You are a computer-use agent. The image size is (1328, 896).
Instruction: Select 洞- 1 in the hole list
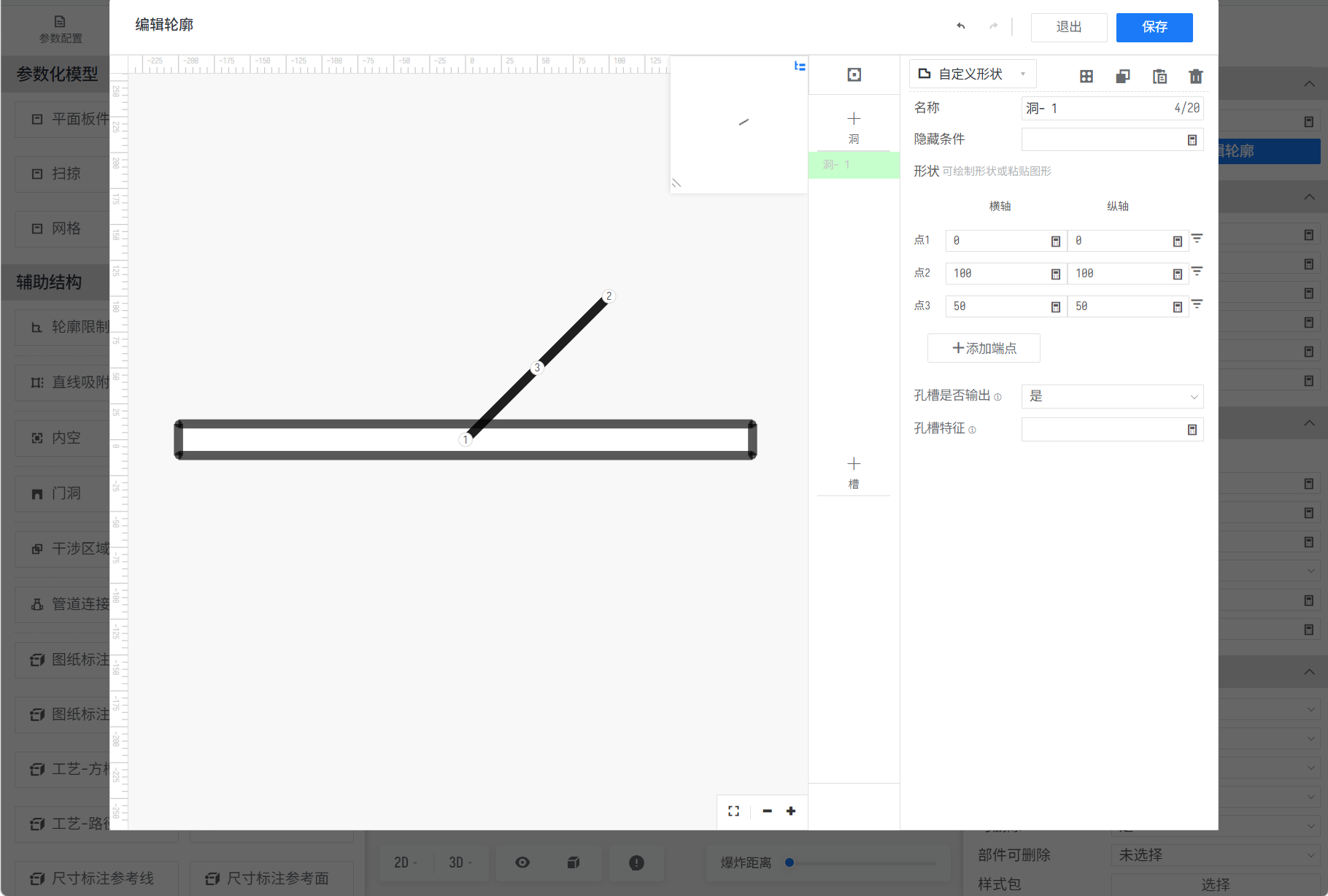[854, 165]
